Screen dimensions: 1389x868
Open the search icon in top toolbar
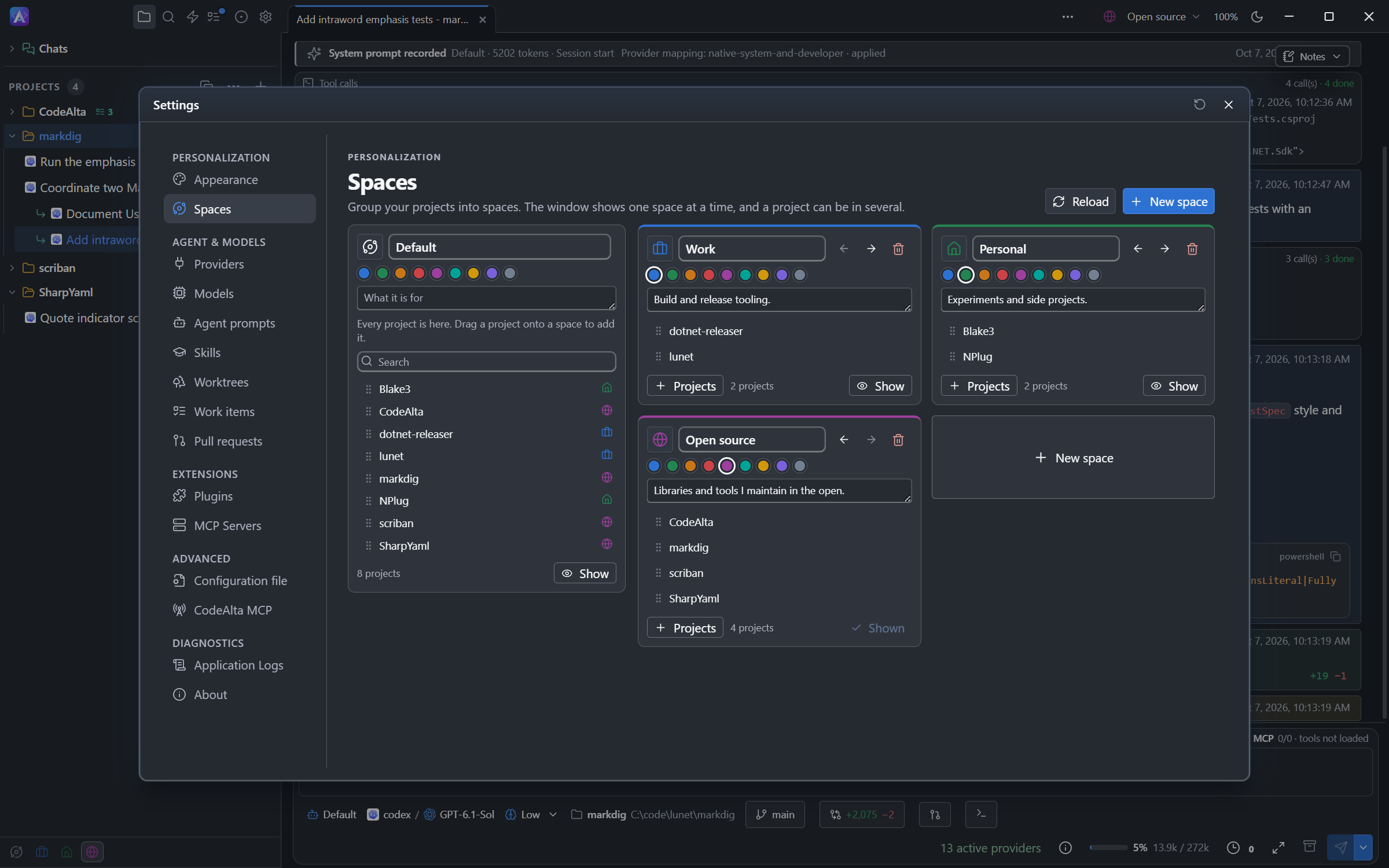[x=168, y=17]
